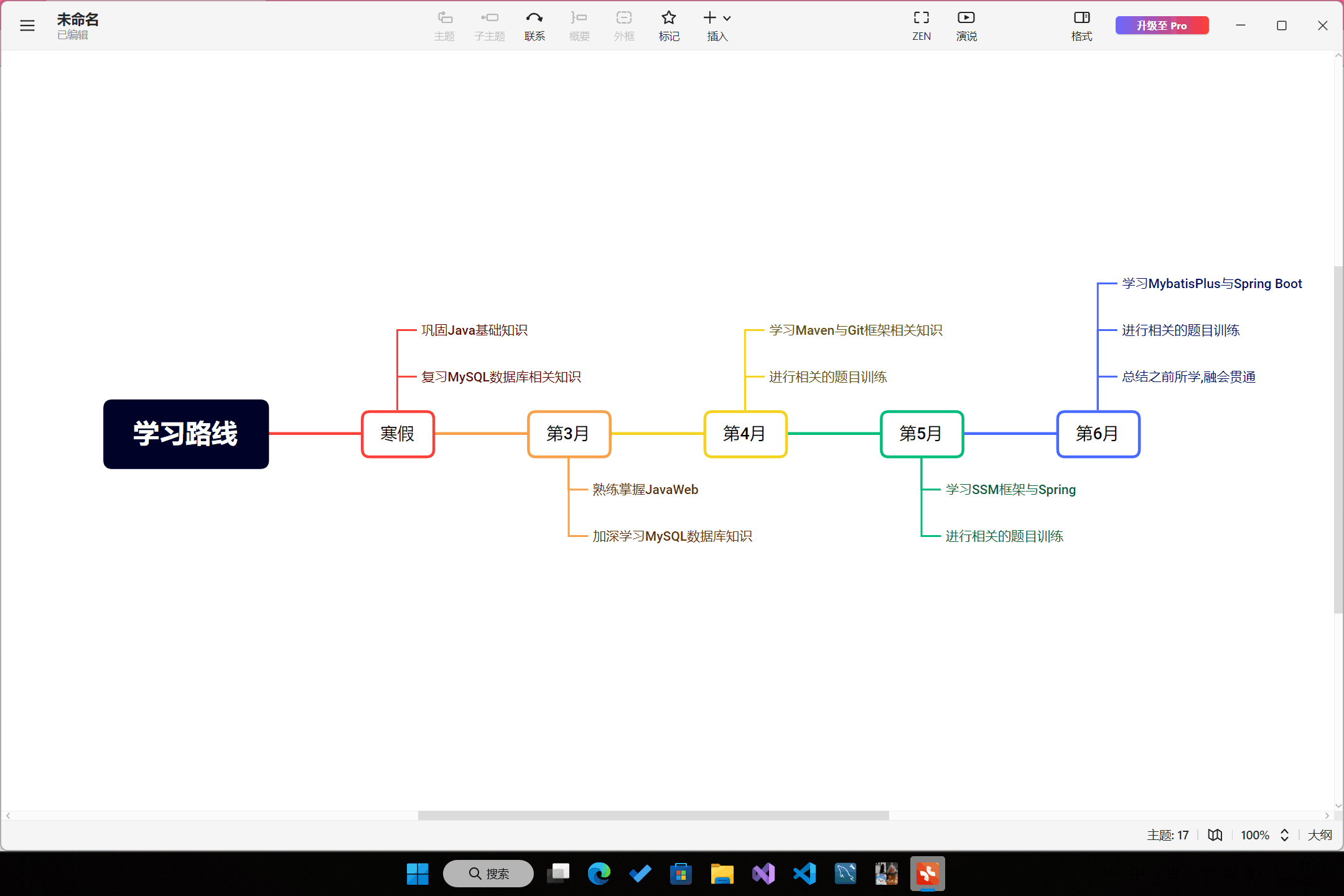Click the Topic (主题) toolbar icon
The height and width of the screenshot is (896, 1344).
pos(444,25)
